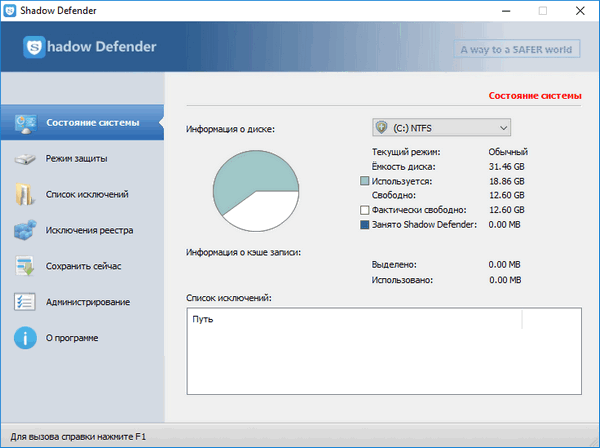The width and height of the screenshot is (600, 448).
Task: Select Исключения реестра menu item
Action: pyautogui.click(x=89, y=231)
